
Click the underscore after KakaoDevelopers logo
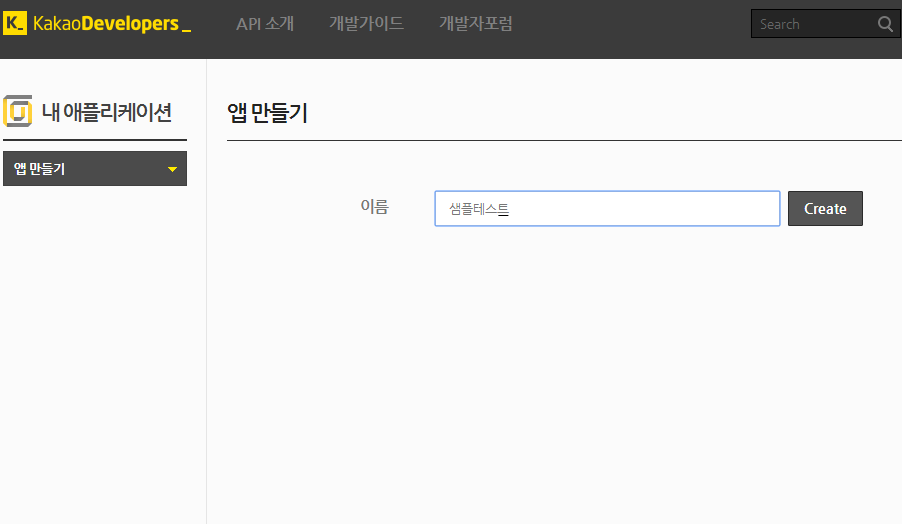coord(186,28)
